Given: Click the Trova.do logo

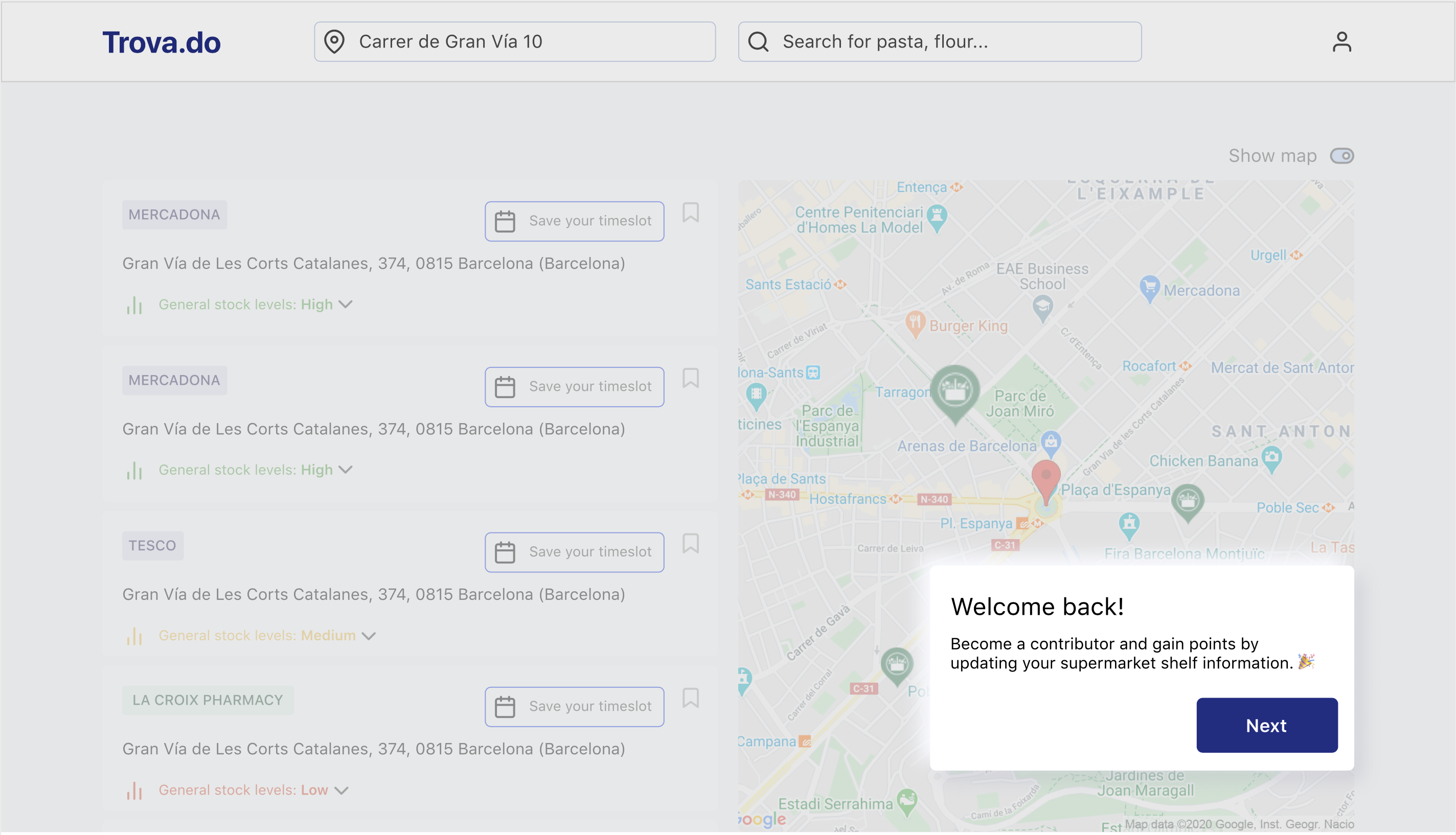Looking at the screenshot, I should click(x=161, y=42).
